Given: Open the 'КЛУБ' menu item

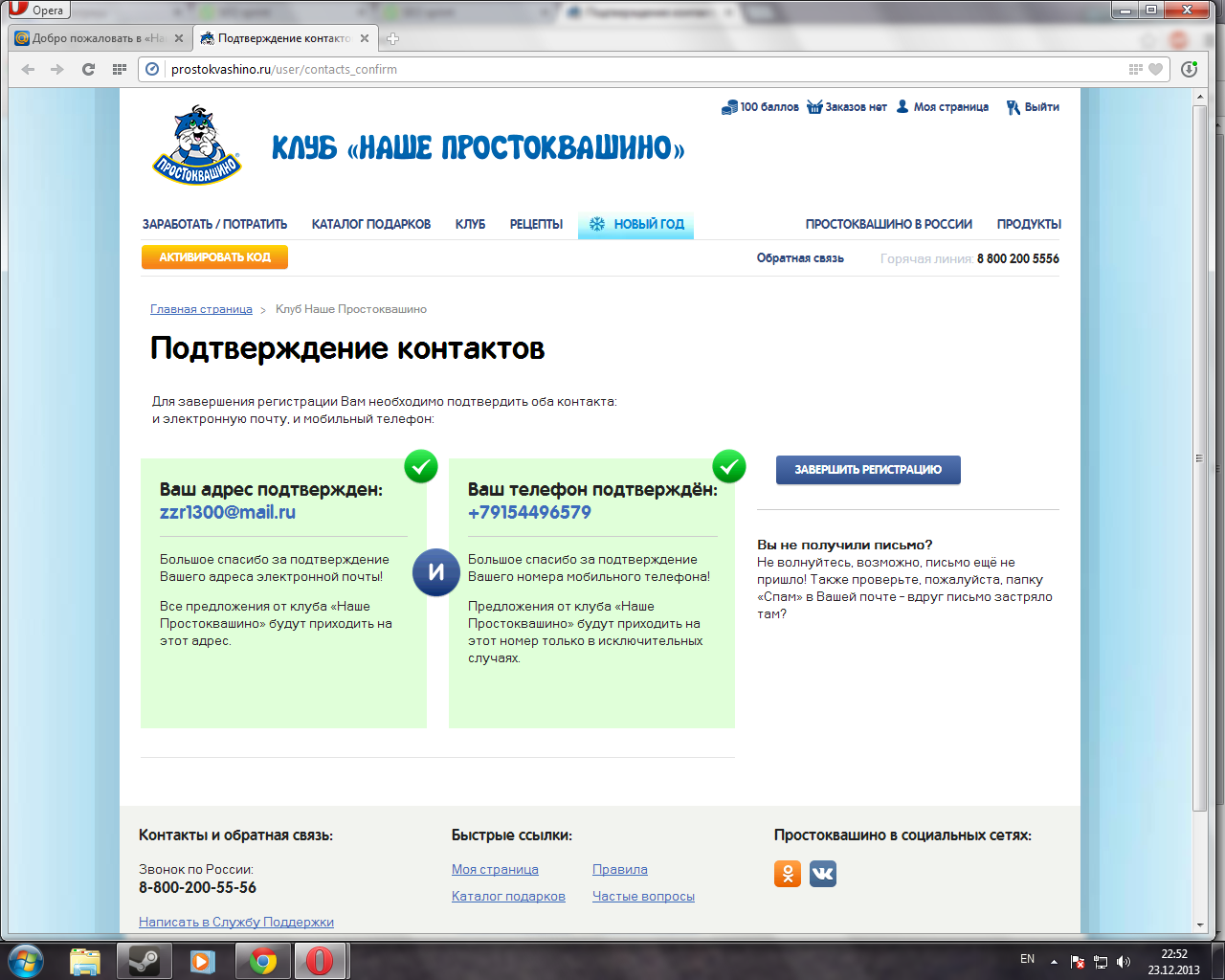Looking at the screenshot, I should coord(470,224).
